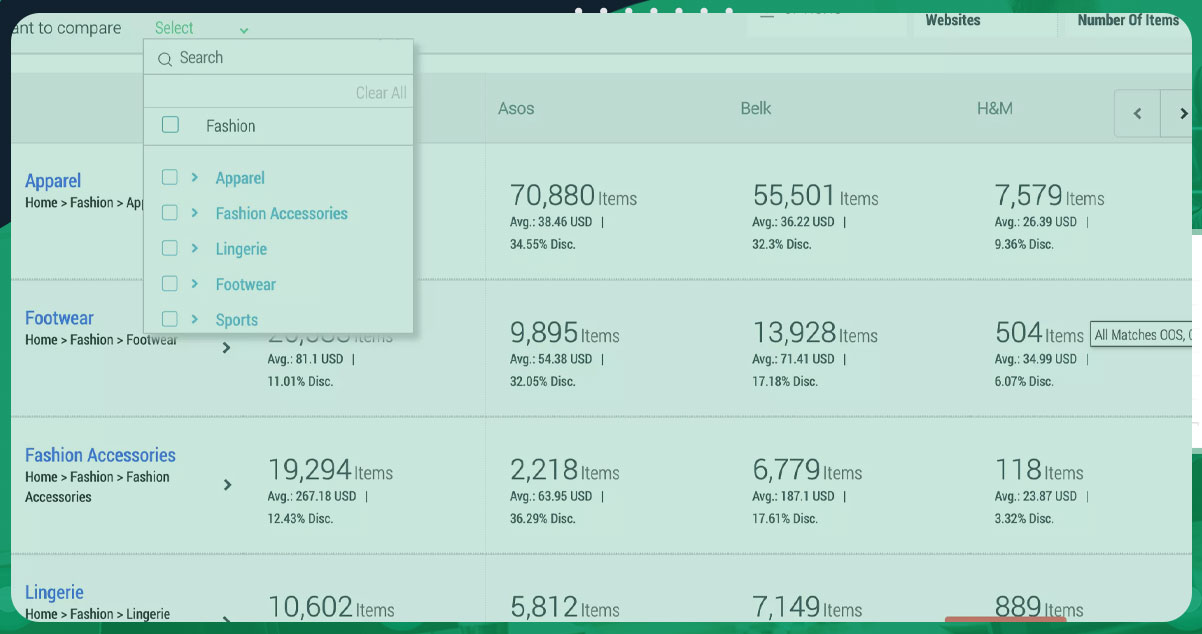
Task: Click Belk Lingerie 7,149 Items value
Action: click(807, 606)
